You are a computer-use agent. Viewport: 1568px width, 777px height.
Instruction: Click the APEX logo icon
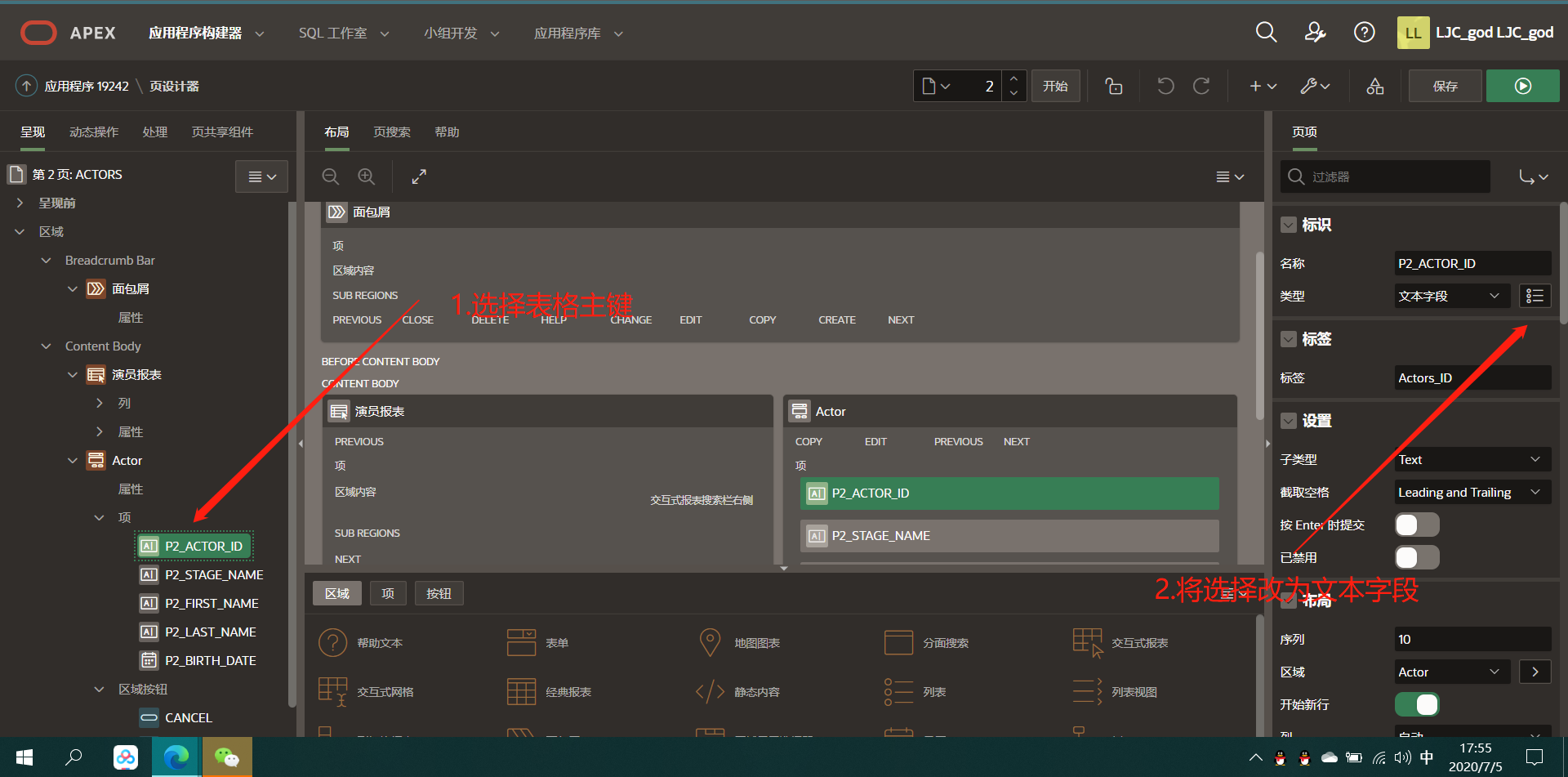[x=38, y=33]
